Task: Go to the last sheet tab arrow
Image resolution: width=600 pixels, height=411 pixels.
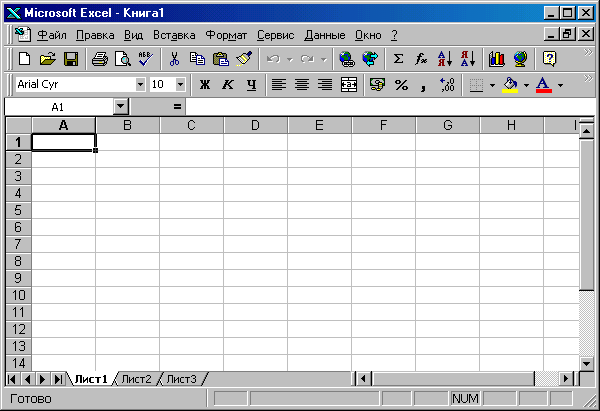Action: point(58,379)
